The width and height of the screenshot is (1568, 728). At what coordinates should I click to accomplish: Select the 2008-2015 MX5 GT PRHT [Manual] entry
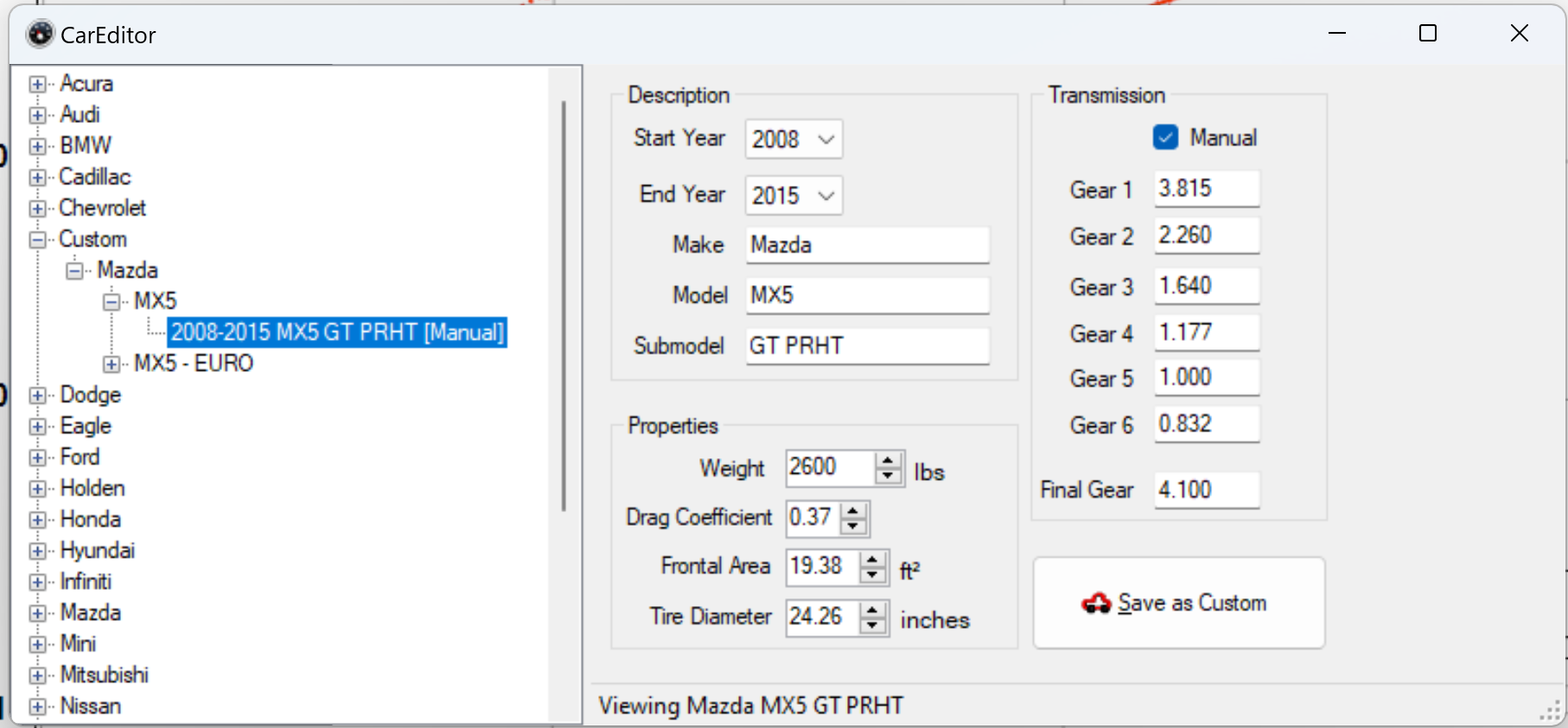tap(337, 332)
